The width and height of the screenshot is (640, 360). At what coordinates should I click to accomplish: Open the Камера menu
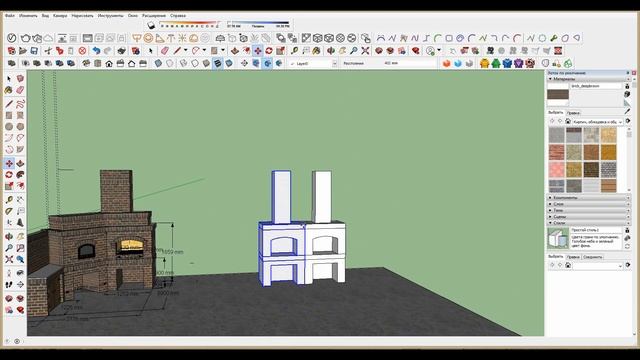click(60, 16)
